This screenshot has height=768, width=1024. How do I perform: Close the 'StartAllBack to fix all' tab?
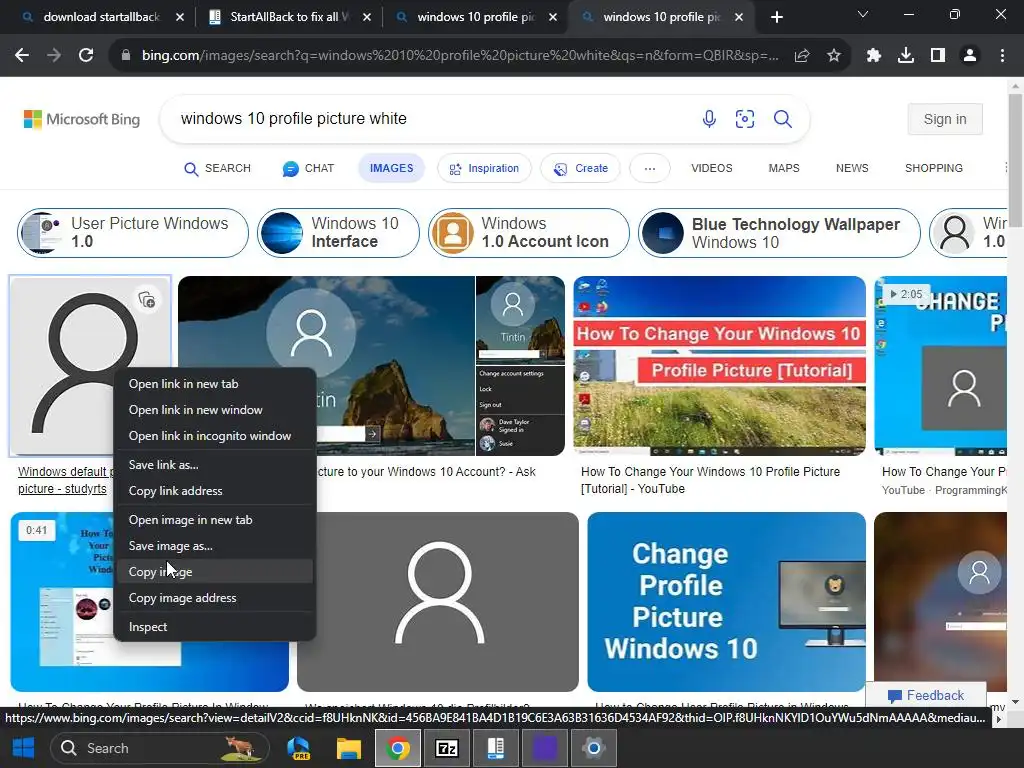click(367, 18)
